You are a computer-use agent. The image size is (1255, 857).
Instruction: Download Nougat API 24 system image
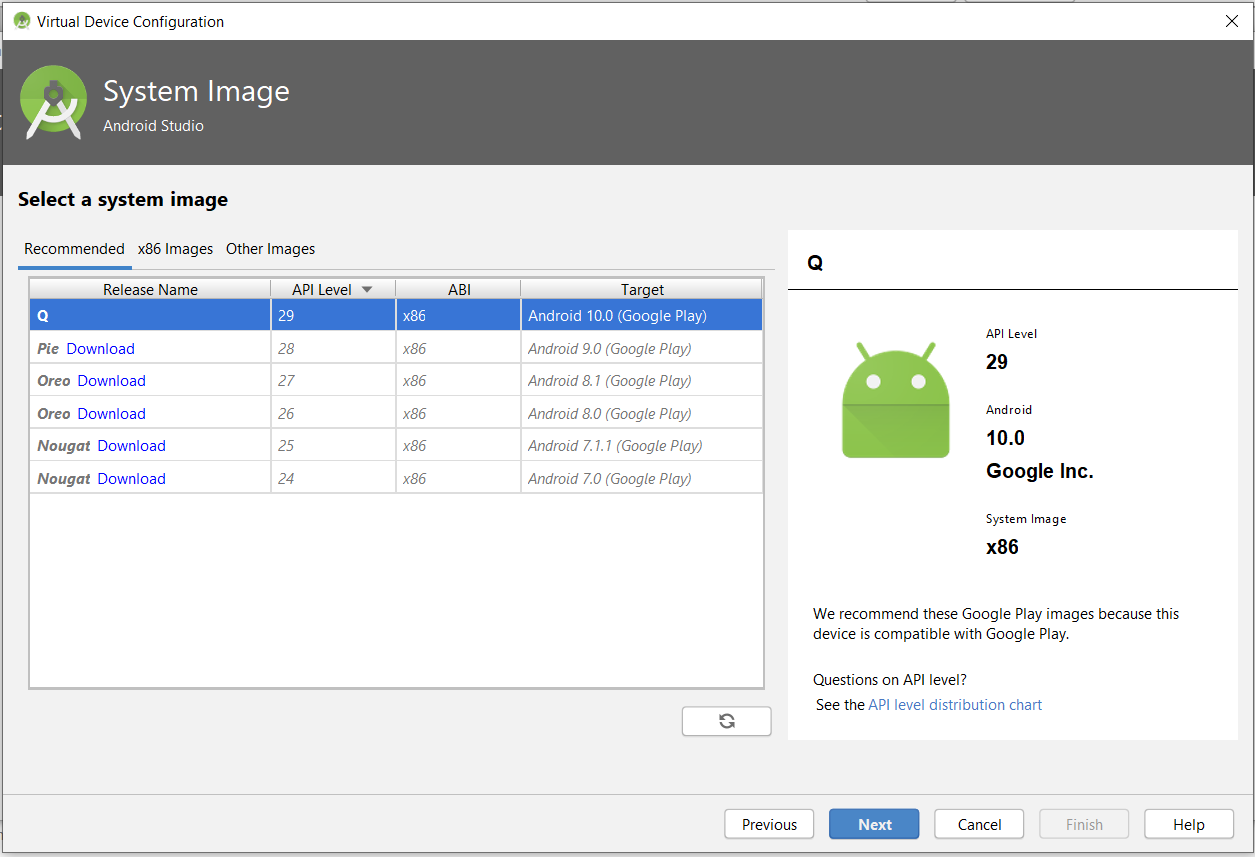(x=131, y=479)
